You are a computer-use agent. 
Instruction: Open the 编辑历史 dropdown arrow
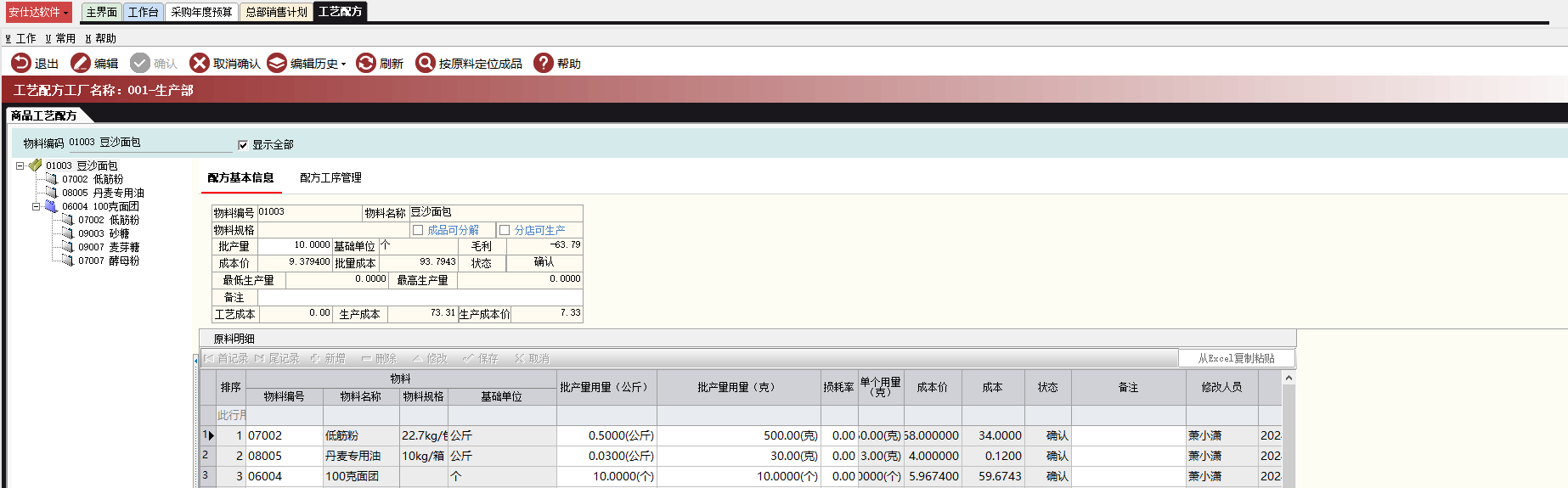(344, 65)
